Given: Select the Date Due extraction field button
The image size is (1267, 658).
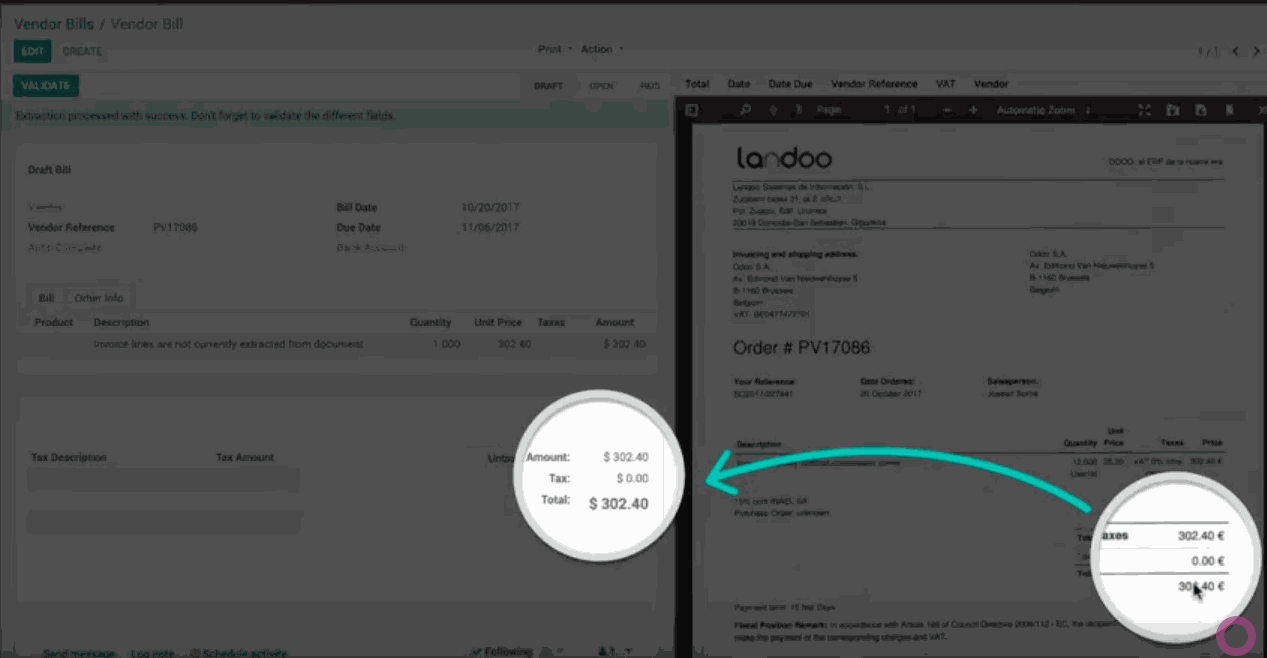Looking at the screenshot, I should 790,84.
